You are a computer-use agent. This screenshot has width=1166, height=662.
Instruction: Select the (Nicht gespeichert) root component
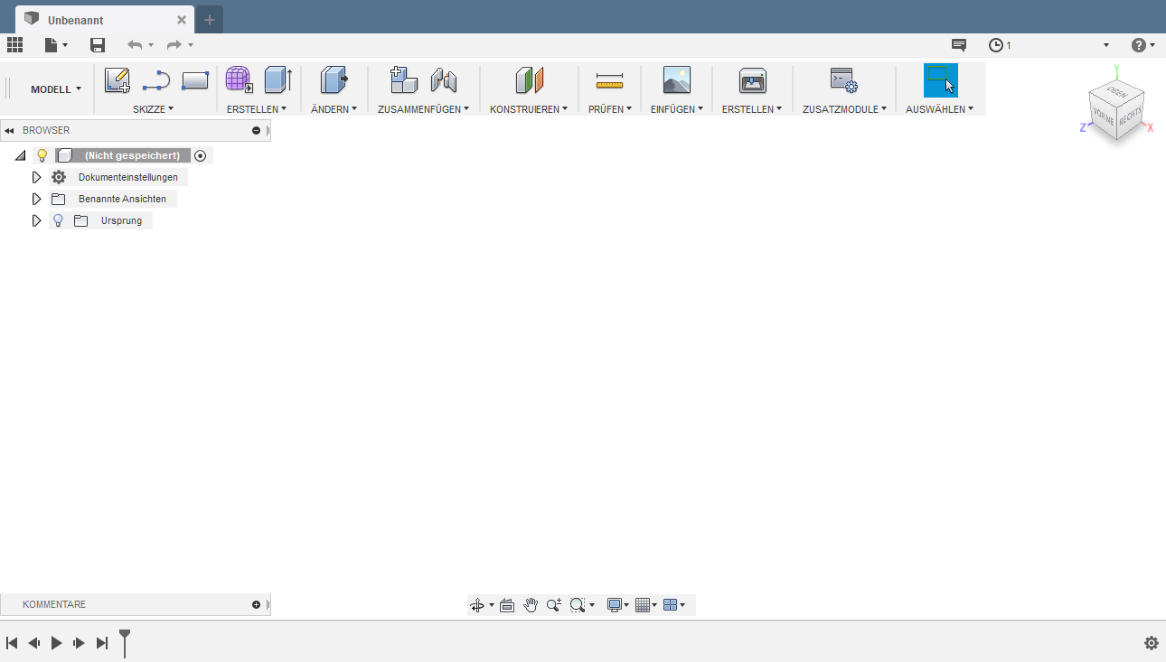point(132,155)
